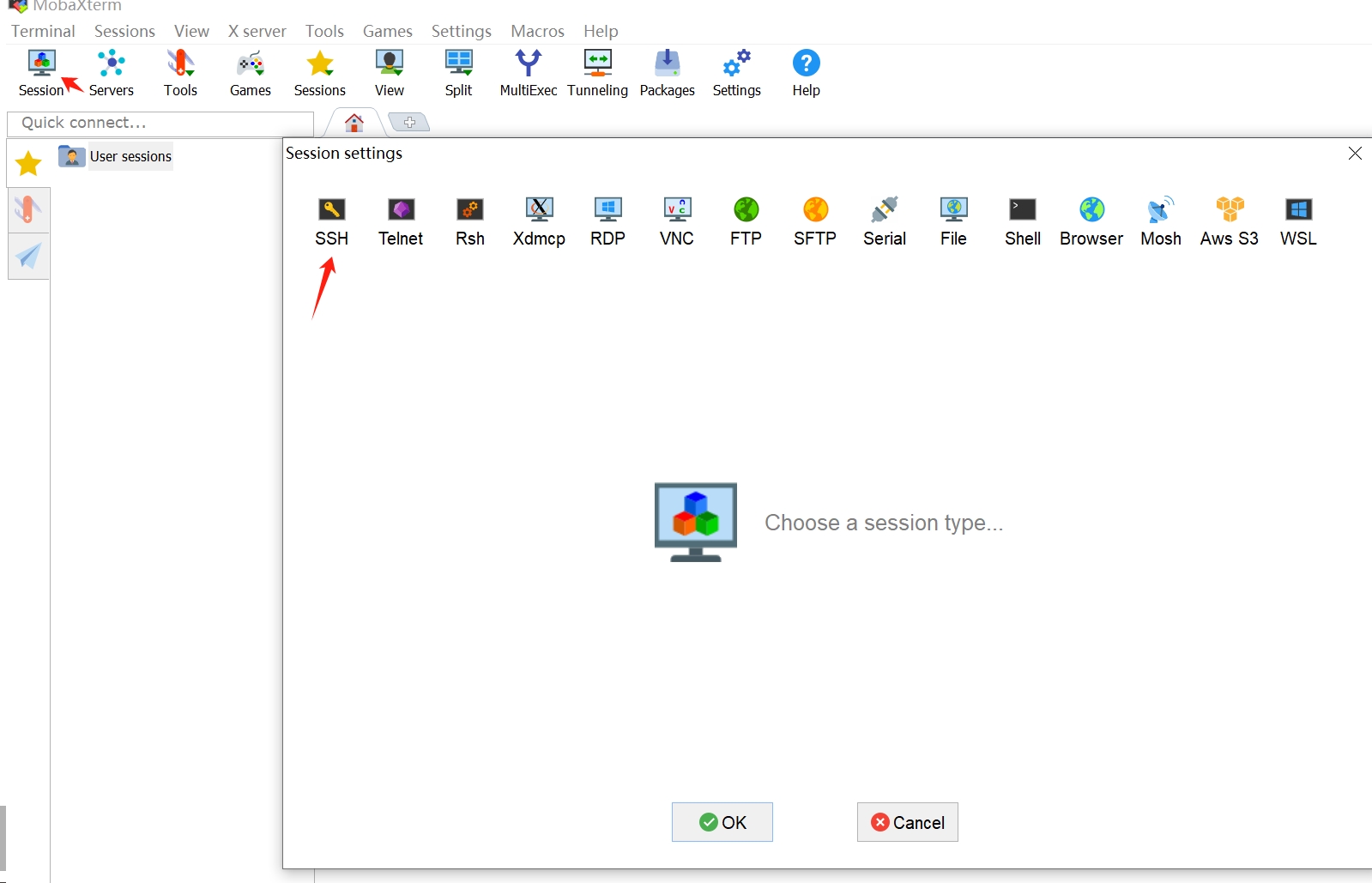
Task: Open the Mosh session type
Action: pos(1160,221)
